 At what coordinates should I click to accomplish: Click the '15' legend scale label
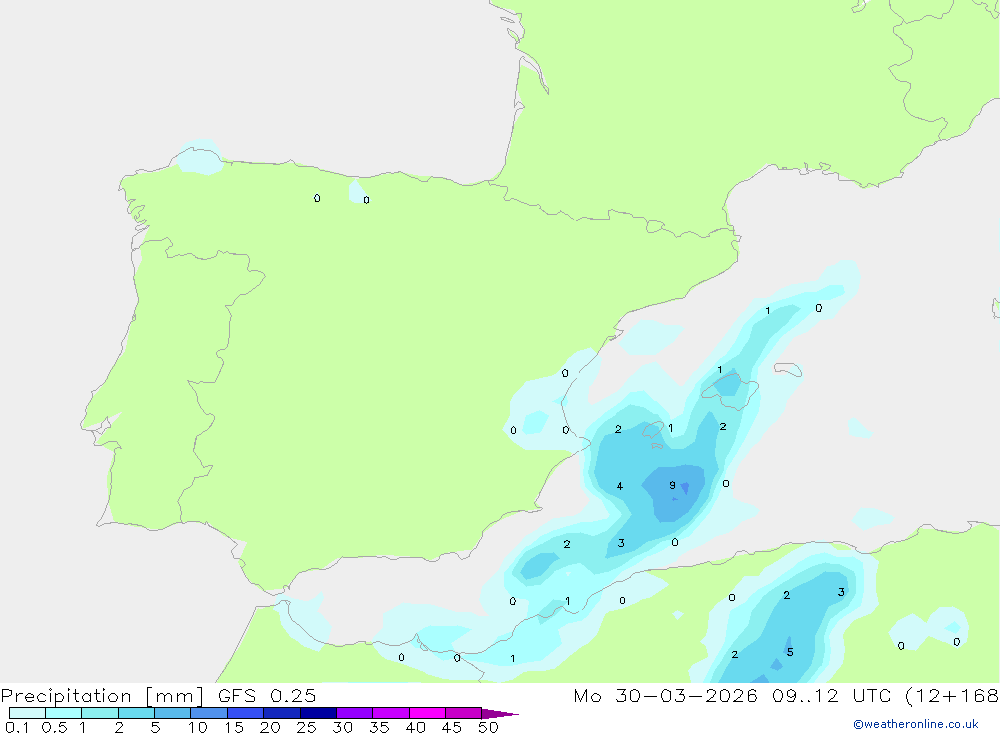click(234, 727)
